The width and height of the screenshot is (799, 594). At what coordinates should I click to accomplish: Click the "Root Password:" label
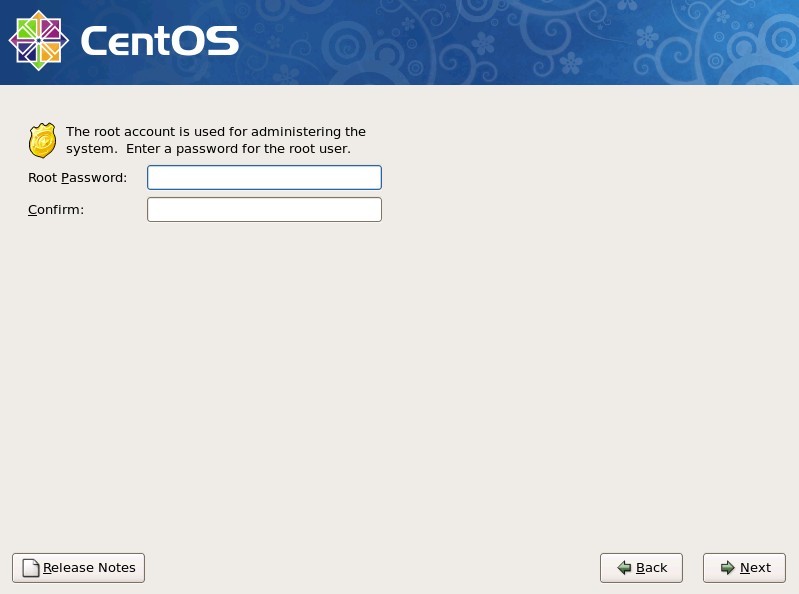click(x=77, y=178)
